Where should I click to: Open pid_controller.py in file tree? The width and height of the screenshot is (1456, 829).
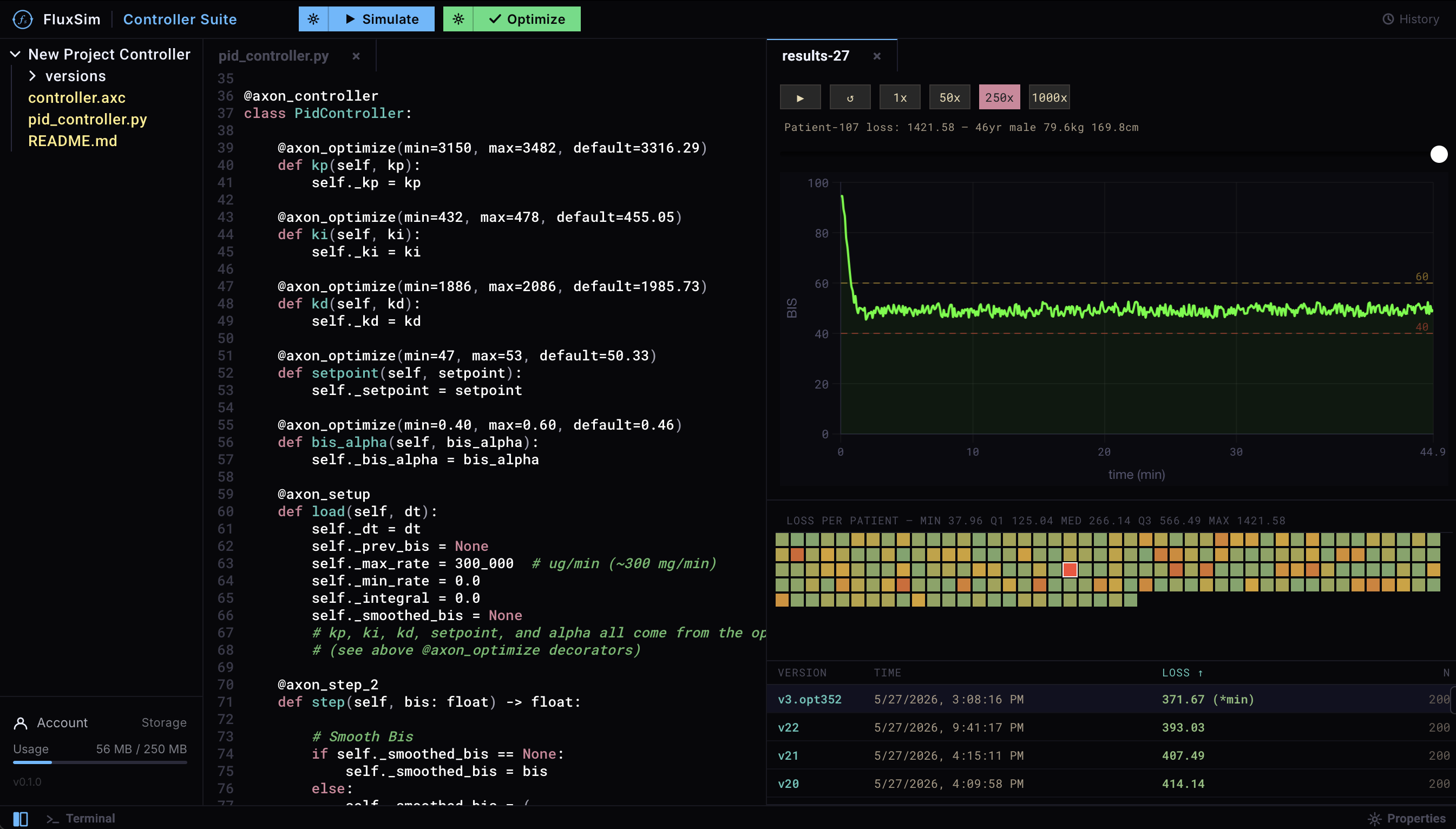88,119
